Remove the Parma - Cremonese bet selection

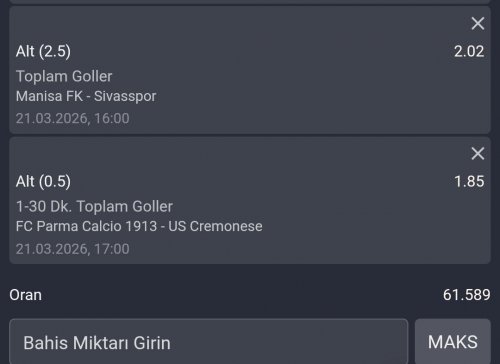(x=478, y=154)
